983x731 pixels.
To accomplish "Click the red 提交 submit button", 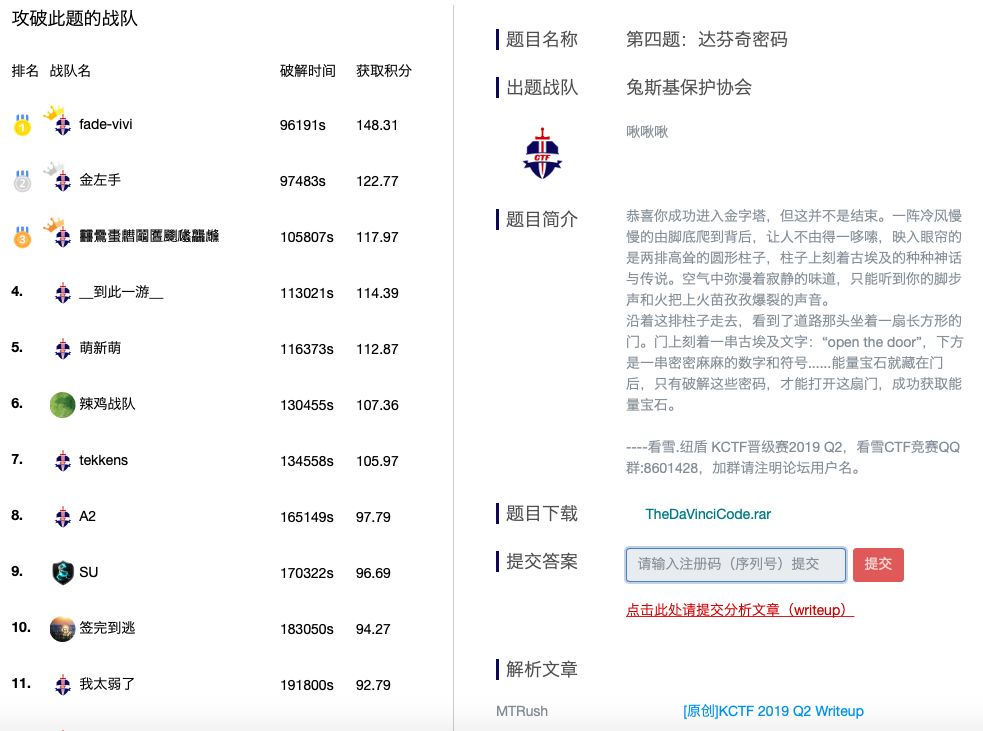I will (x=878, y=564).
